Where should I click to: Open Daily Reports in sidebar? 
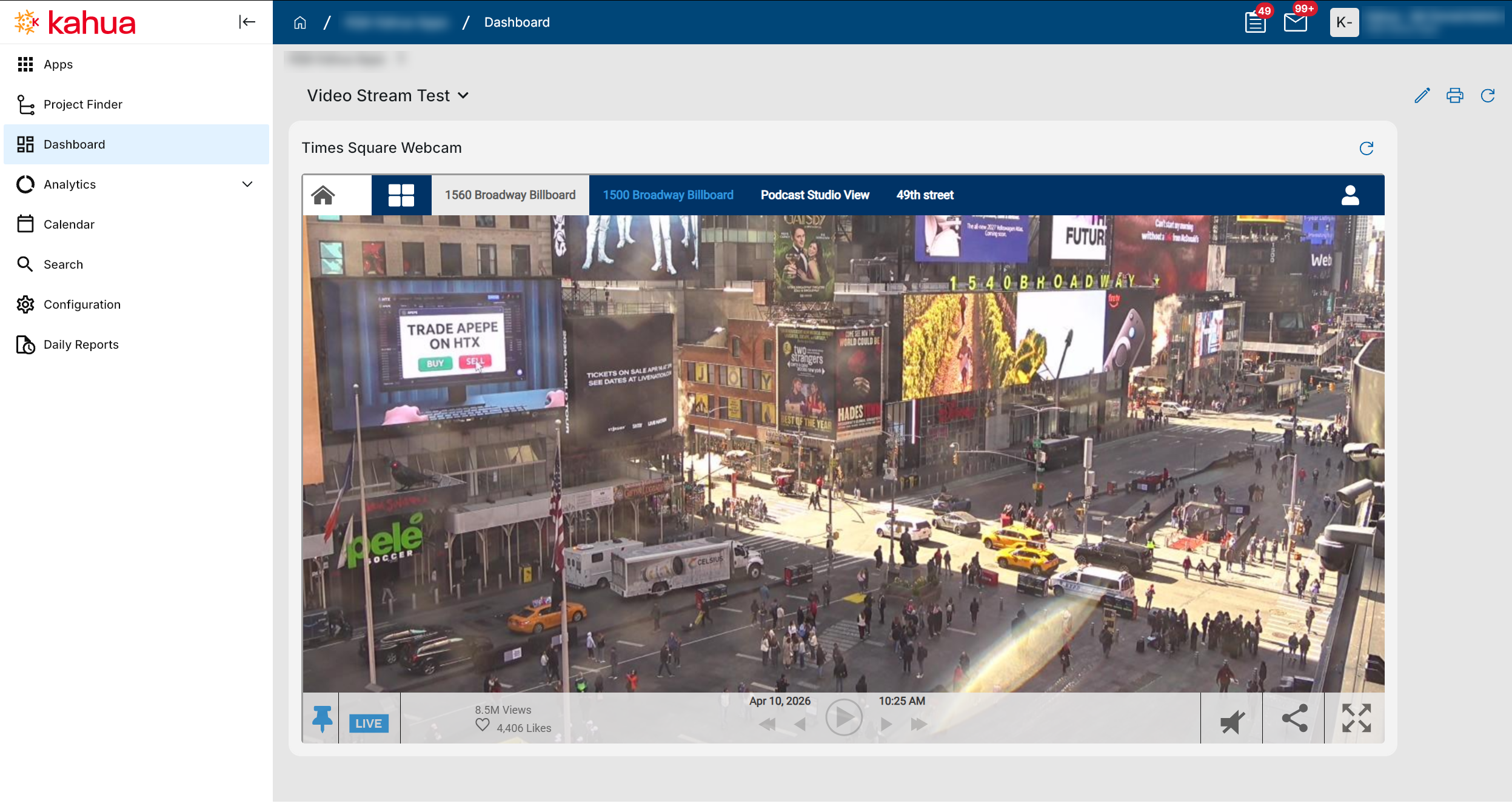pos(81,344)
